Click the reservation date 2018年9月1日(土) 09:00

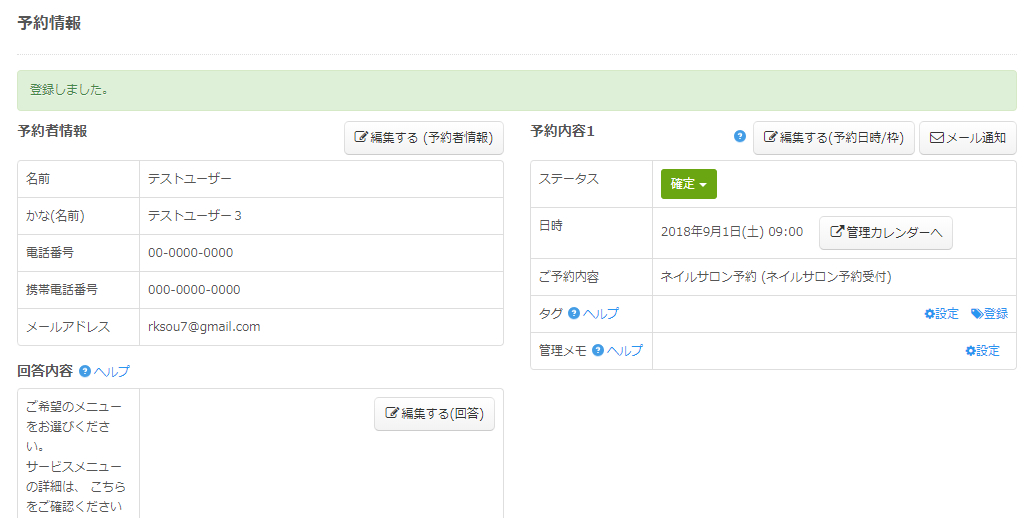(731, 232)
